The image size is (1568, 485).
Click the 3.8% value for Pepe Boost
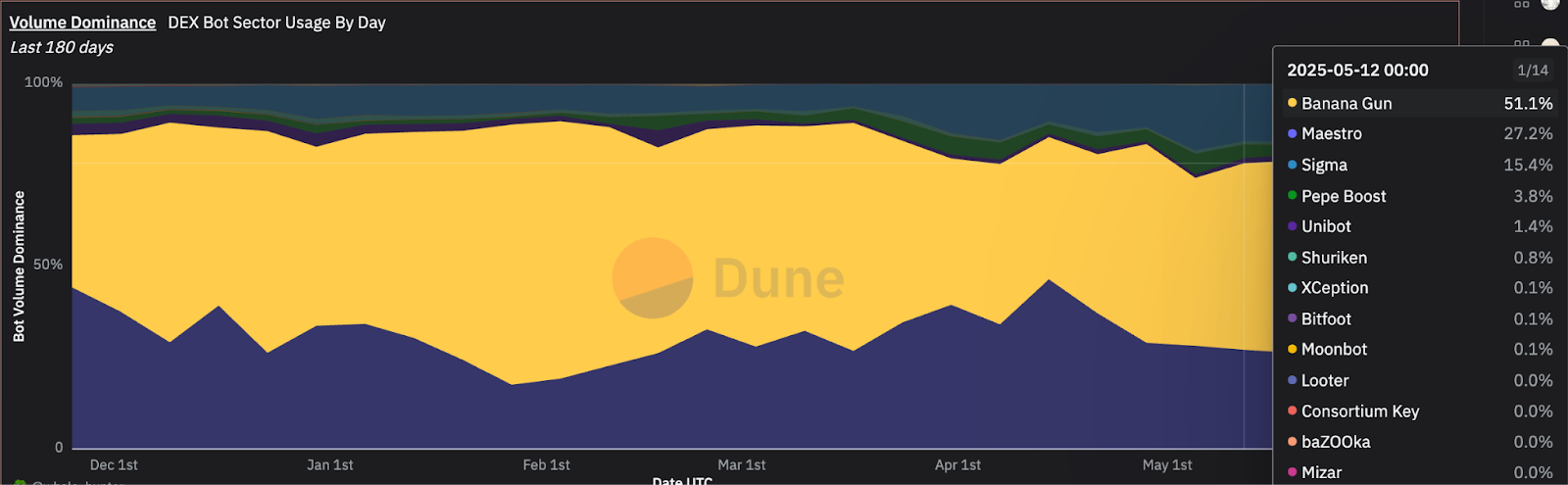point(1533,196)
